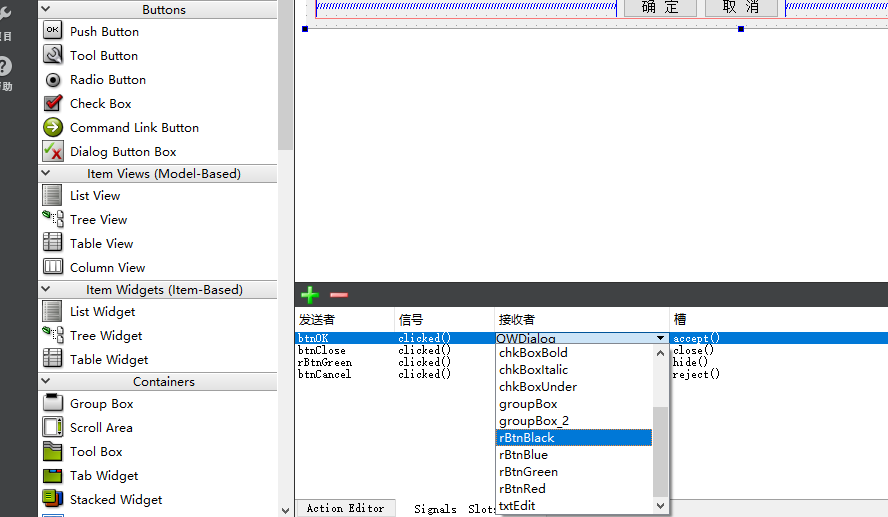Add a new signal/slot connection with green plus
The width and height of the screenshot is (888, 517).
[x=310, y=294]
